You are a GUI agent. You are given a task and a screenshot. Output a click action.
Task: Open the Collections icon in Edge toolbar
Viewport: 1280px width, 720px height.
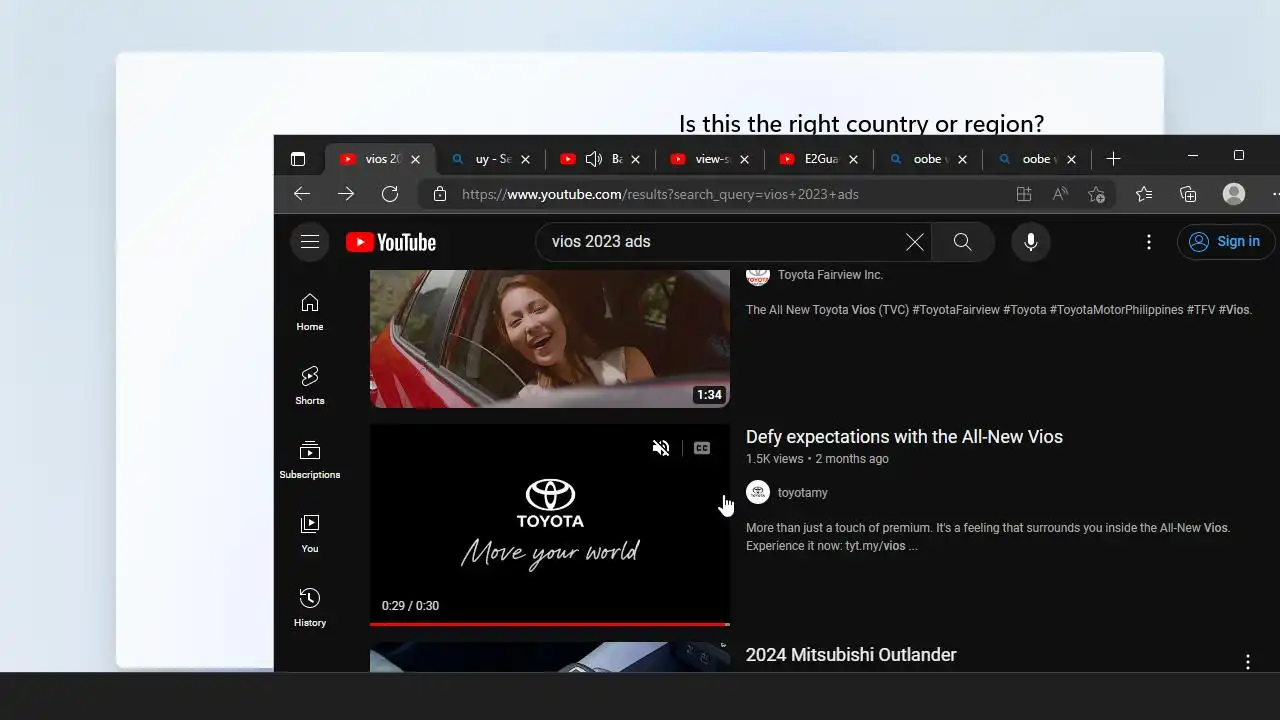coord(1188,194)
